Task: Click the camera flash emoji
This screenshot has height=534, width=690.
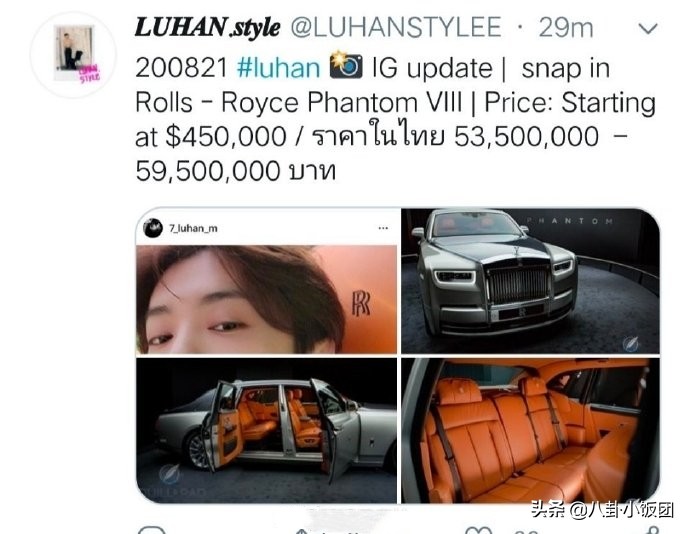Action: tap(346, 65)
